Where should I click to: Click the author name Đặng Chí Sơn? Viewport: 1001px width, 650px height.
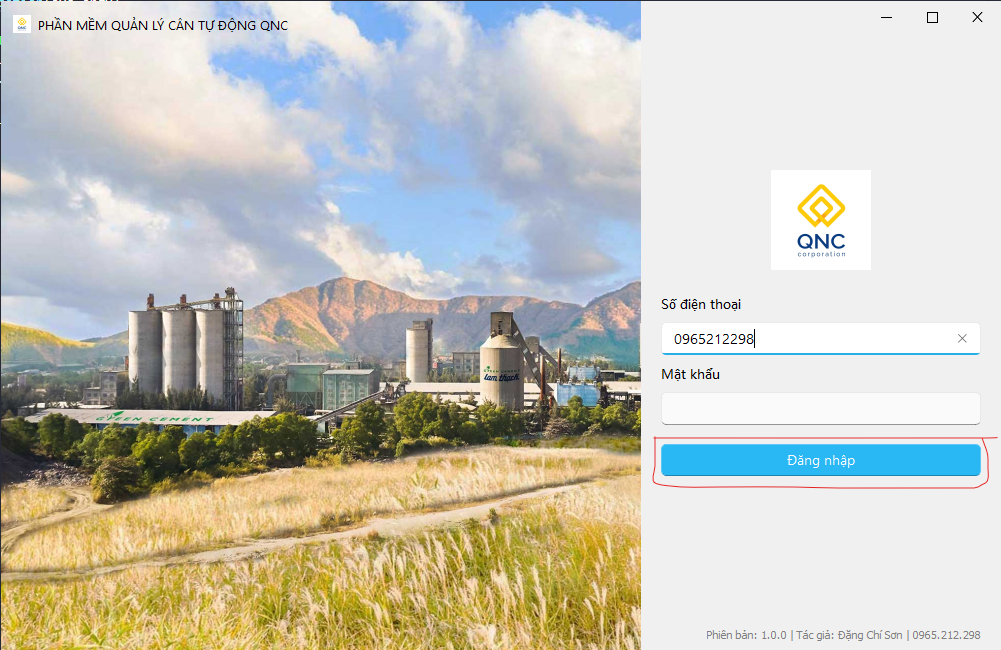(870, 635)
